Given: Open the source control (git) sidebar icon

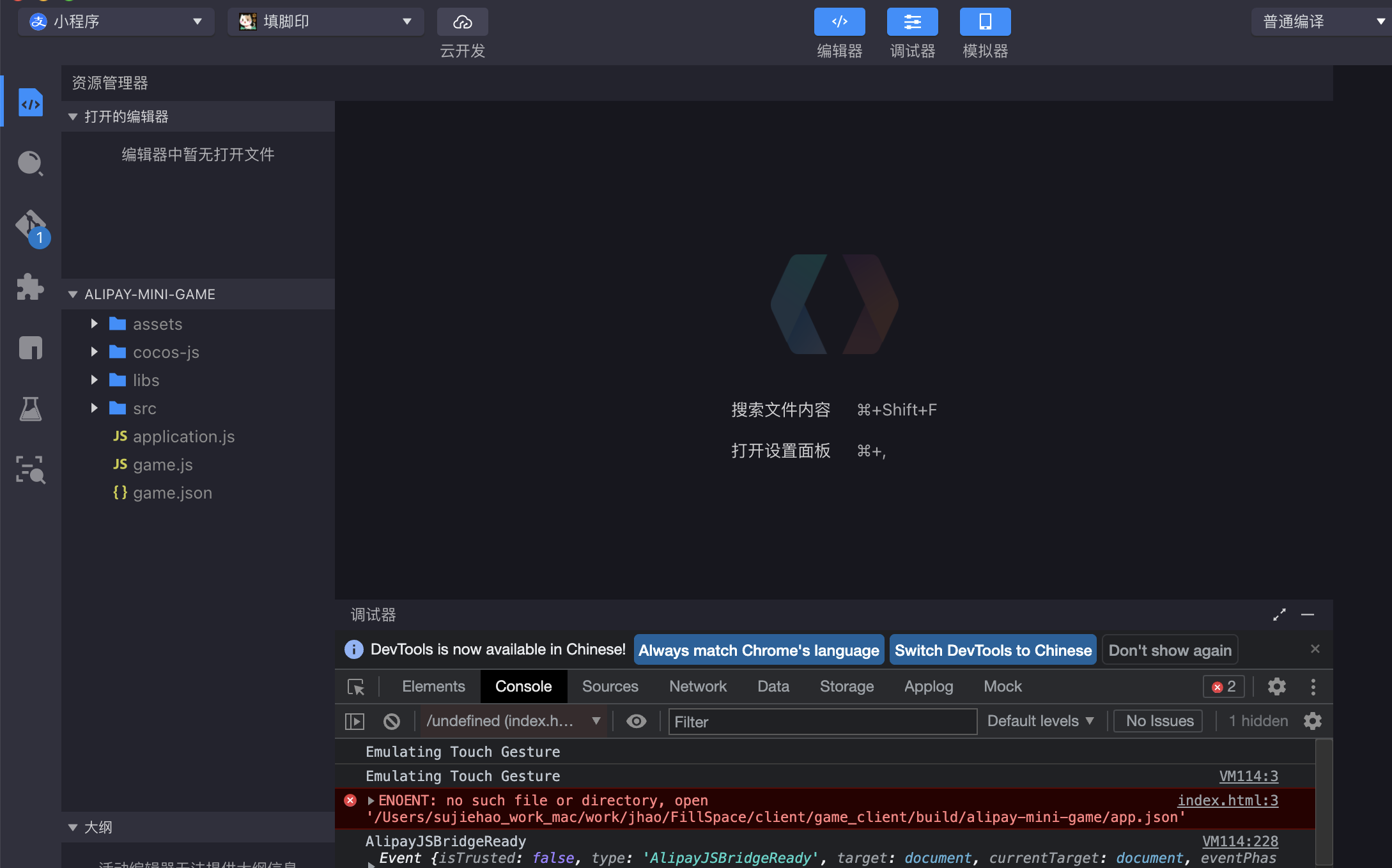Looking at the screenshot, I should point(30,226).
